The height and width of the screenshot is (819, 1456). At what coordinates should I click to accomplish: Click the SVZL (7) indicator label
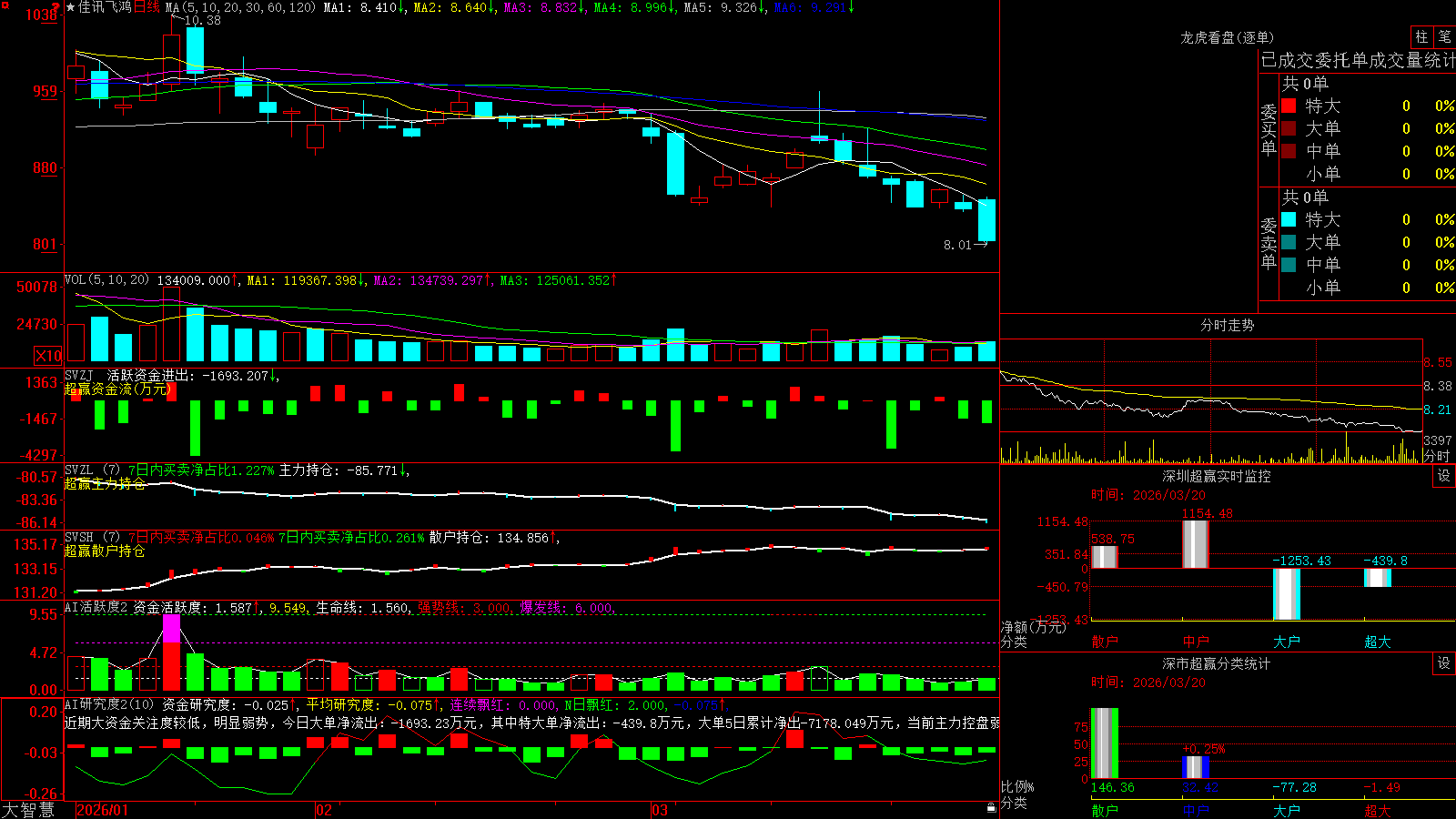[x=92, y=470]
